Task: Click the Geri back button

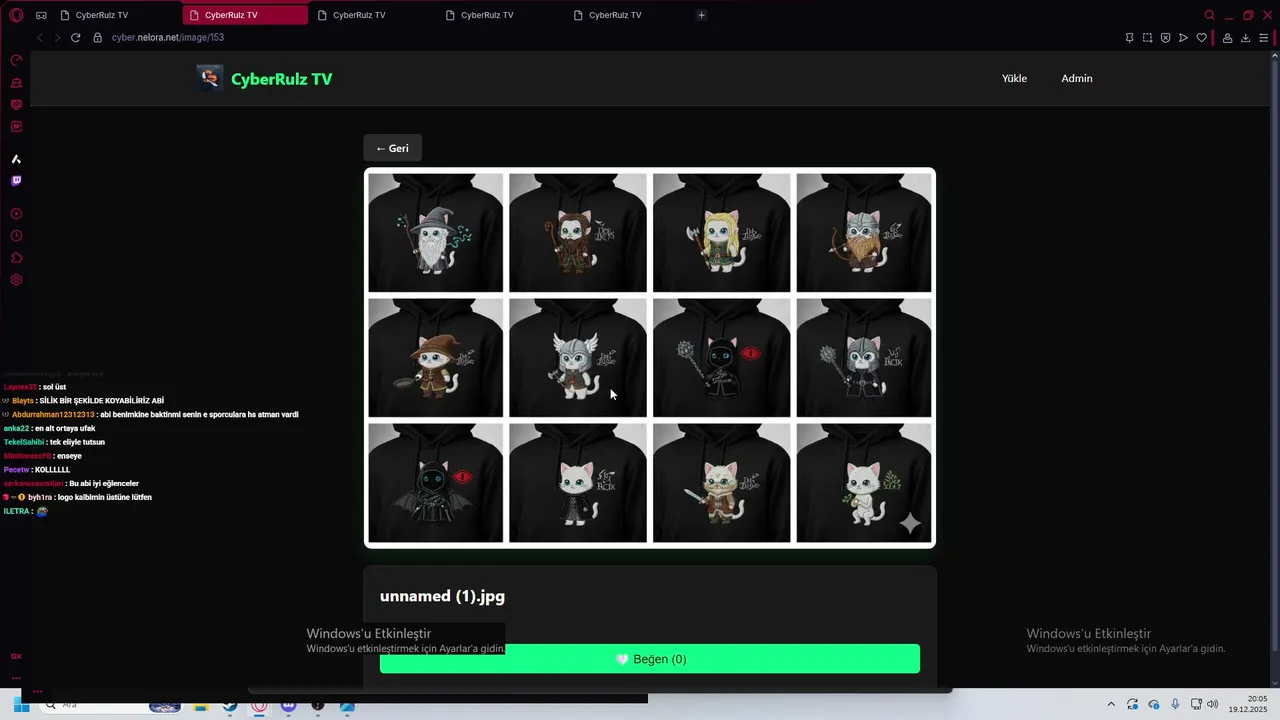Action: pos(392,148)
